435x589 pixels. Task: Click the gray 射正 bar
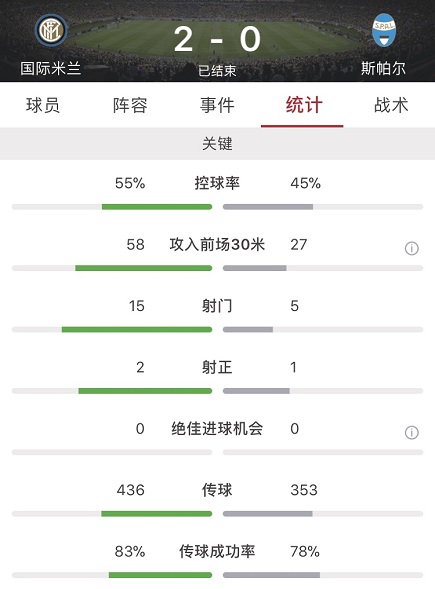[x=256, y=391]
